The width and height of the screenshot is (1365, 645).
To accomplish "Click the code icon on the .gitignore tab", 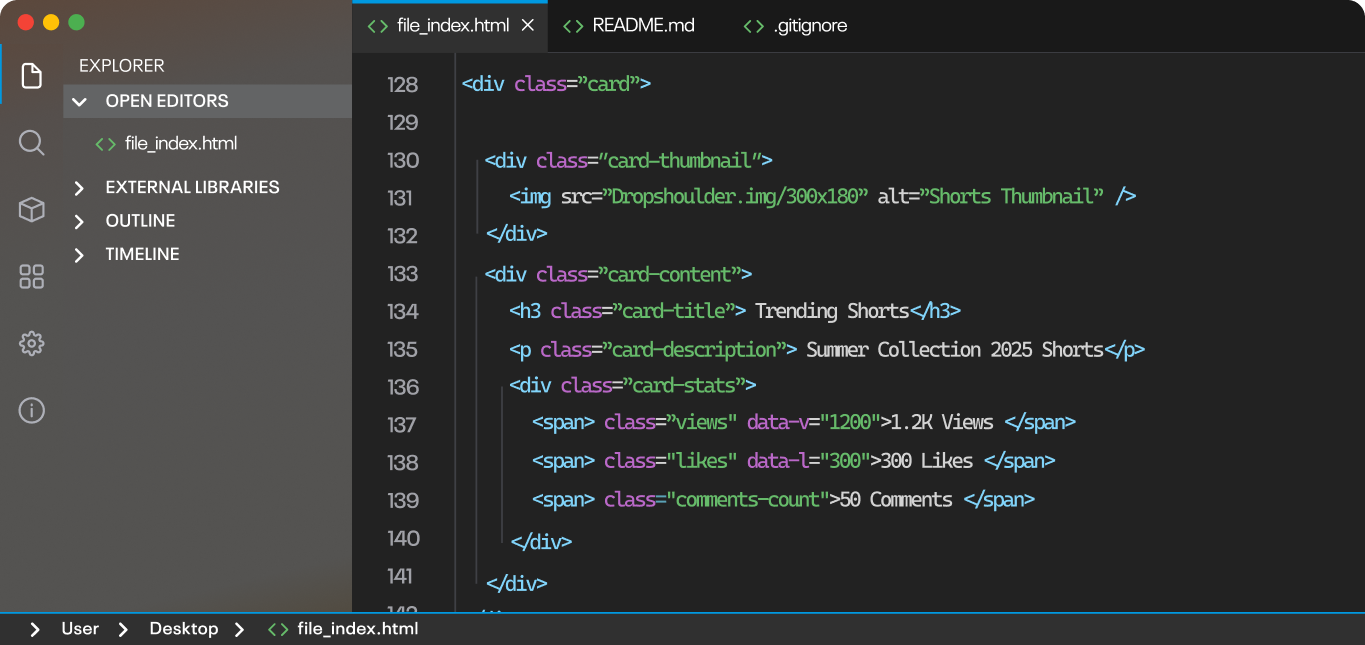I will pyautogui.click(x=754, y=26).
